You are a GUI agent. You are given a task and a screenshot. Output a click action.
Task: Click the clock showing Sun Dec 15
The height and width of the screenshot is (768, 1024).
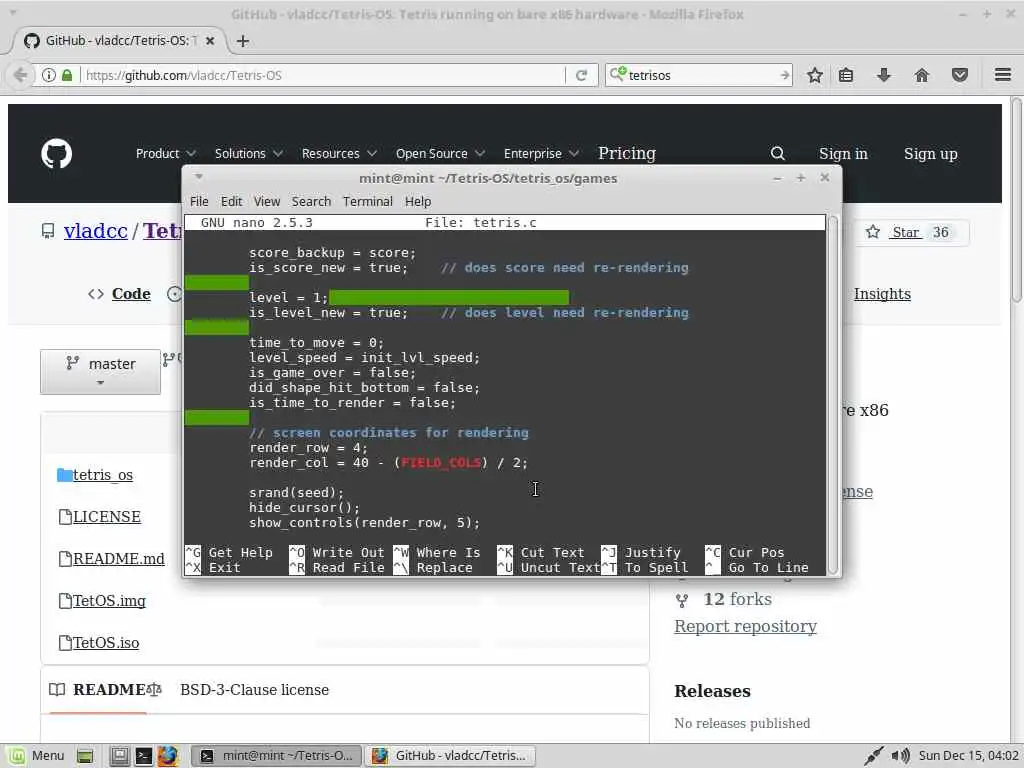tap(968, 756)
